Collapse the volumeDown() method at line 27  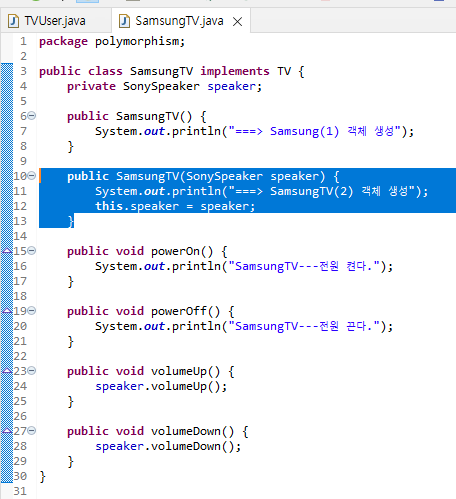(32, 431)
